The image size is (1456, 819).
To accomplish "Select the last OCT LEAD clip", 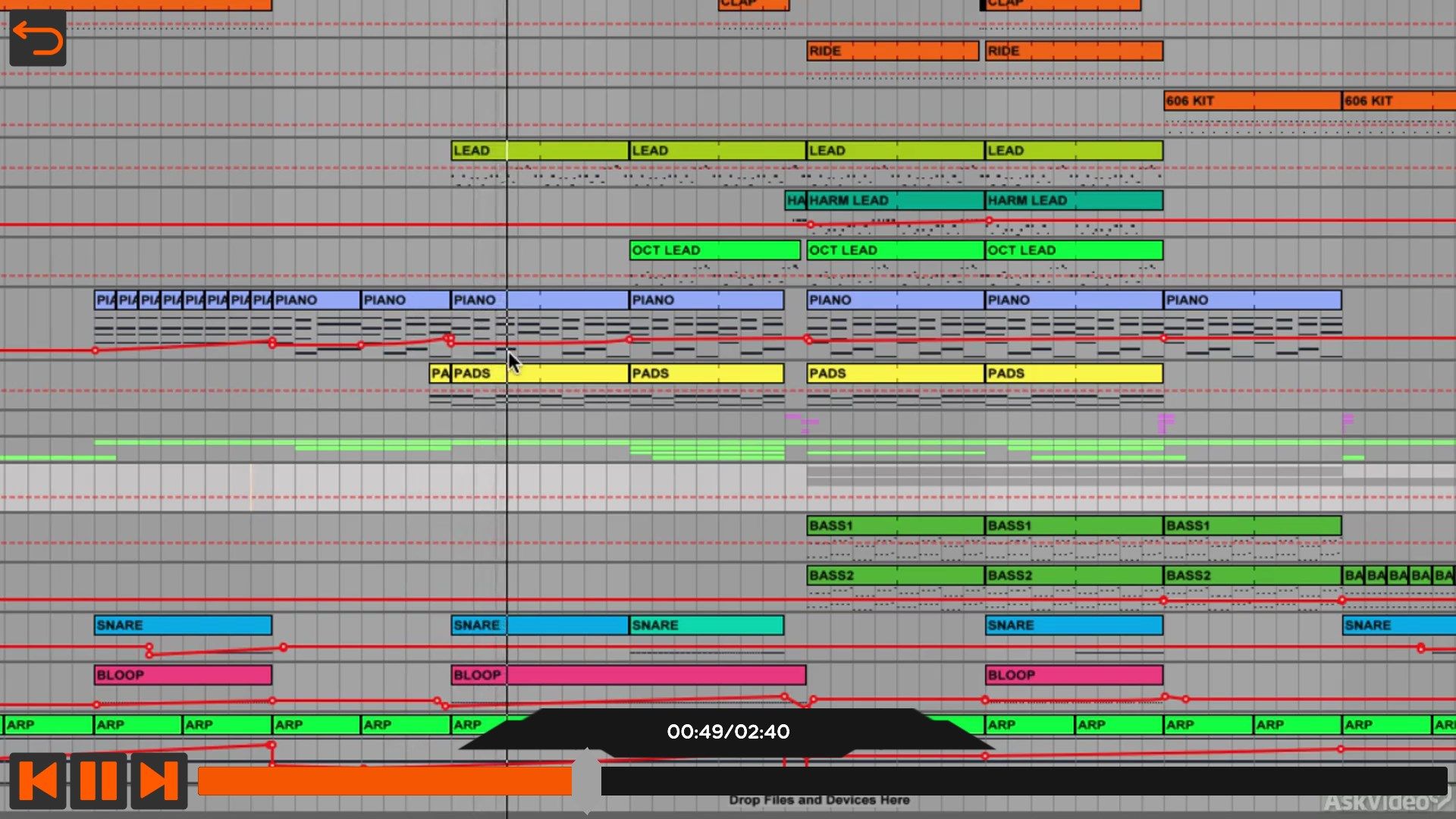I will pyautogui.click(x=1074, y=250).
